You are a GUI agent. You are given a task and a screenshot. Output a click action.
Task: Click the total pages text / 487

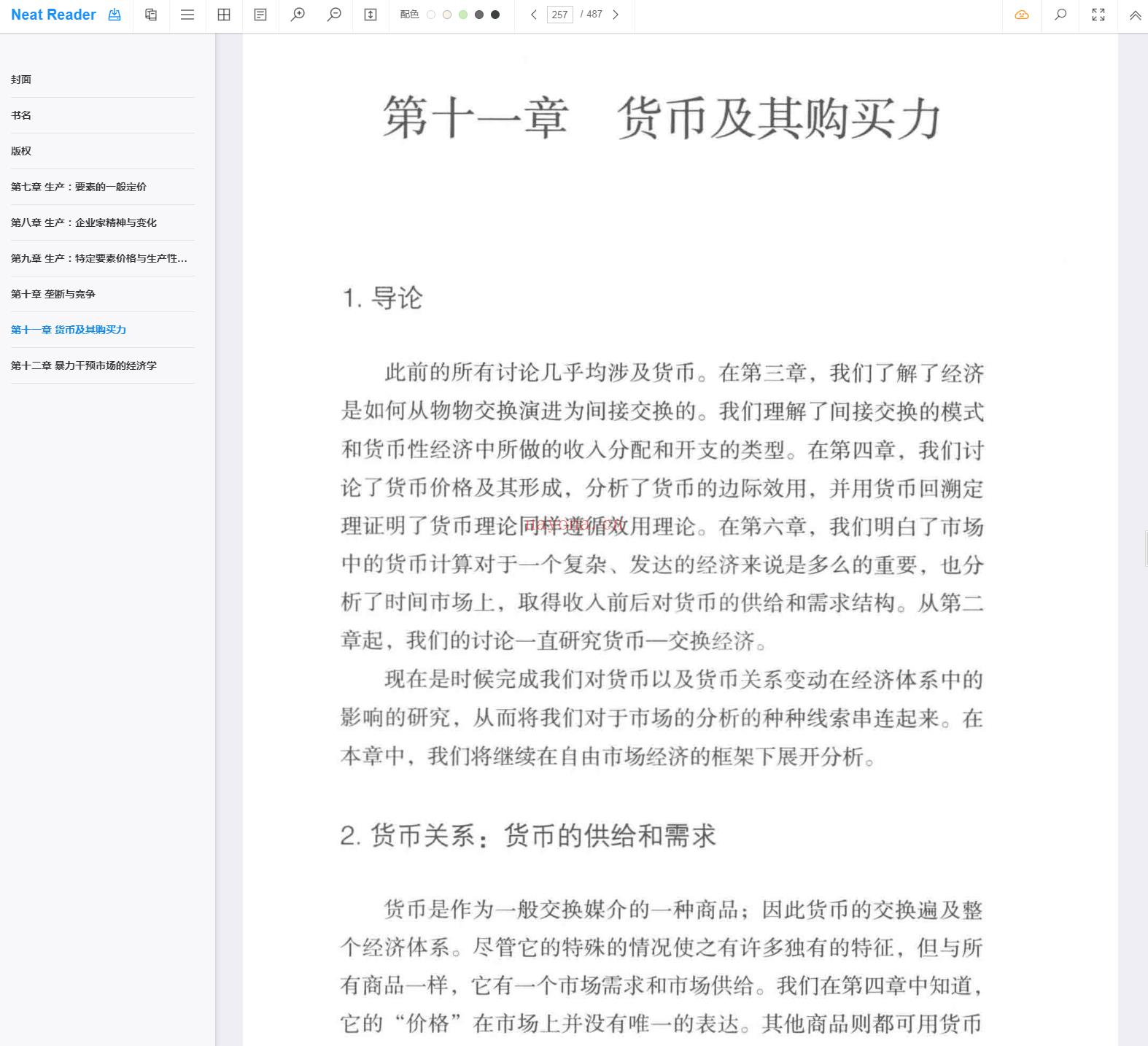tap(592, 15)
